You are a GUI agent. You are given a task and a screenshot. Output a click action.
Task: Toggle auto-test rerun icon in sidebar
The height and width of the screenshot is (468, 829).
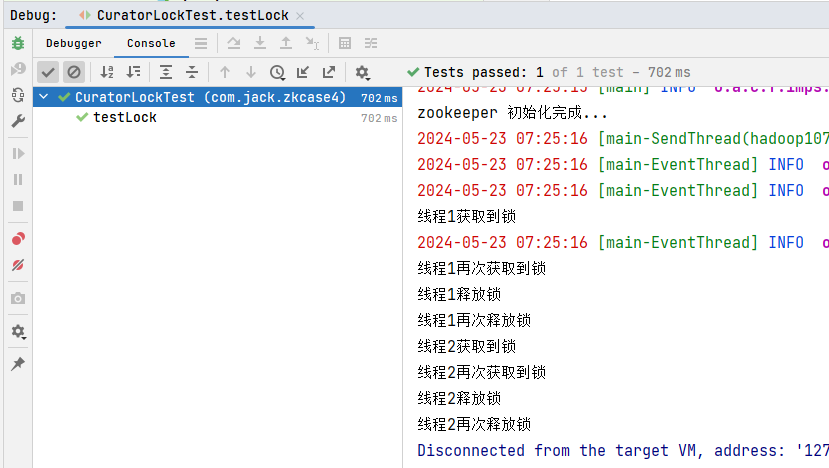point(18,95)
